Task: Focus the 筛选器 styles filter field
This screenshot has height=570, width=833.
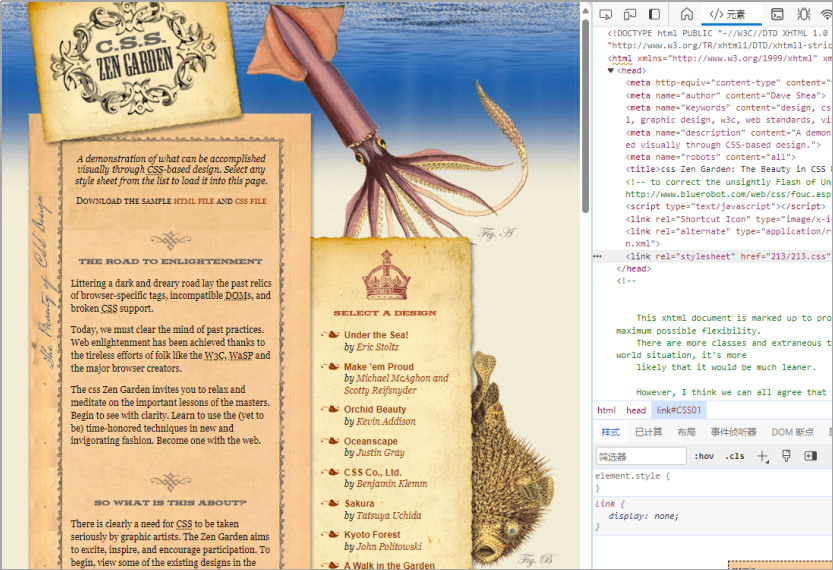Action: [640, 456]
